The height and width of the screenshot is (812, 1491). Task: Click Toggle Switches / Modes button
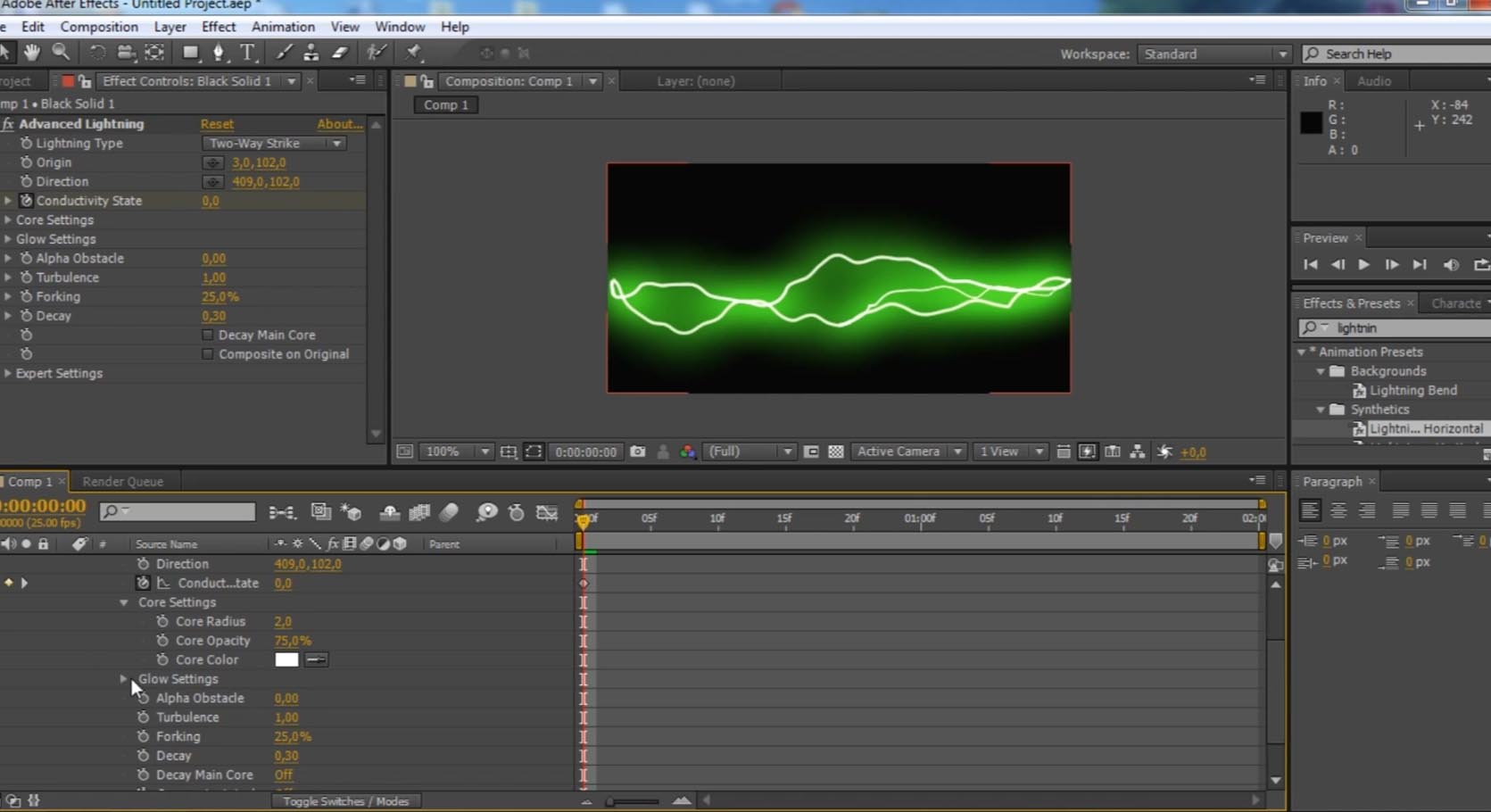(345, 801)
